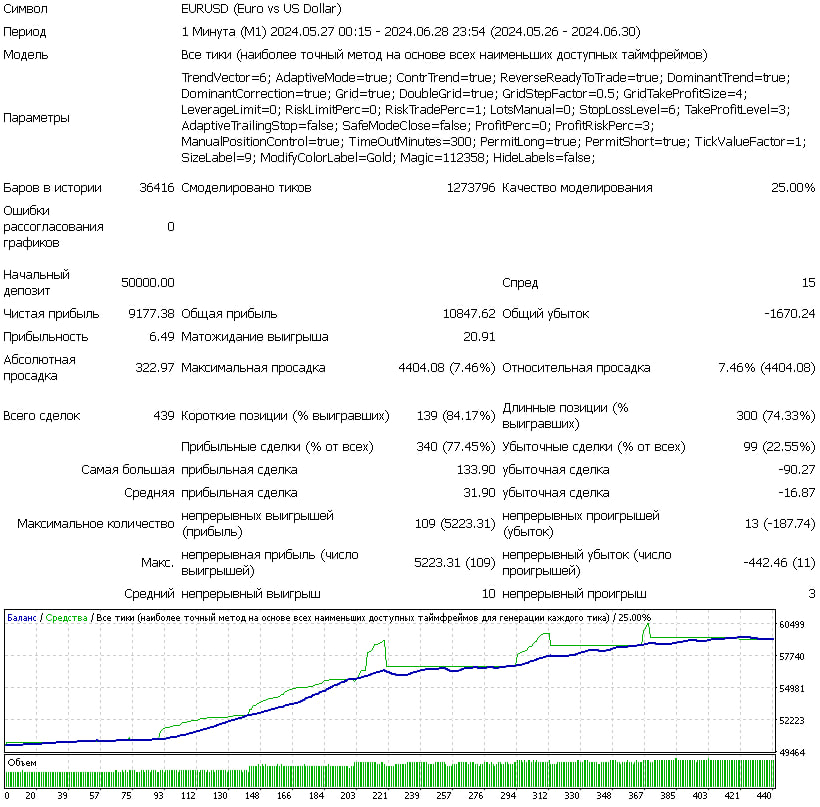The image size is (820, 807).
Task: Click the green Средства legend label
Action: pyautogui.click(x=66, y=617)
